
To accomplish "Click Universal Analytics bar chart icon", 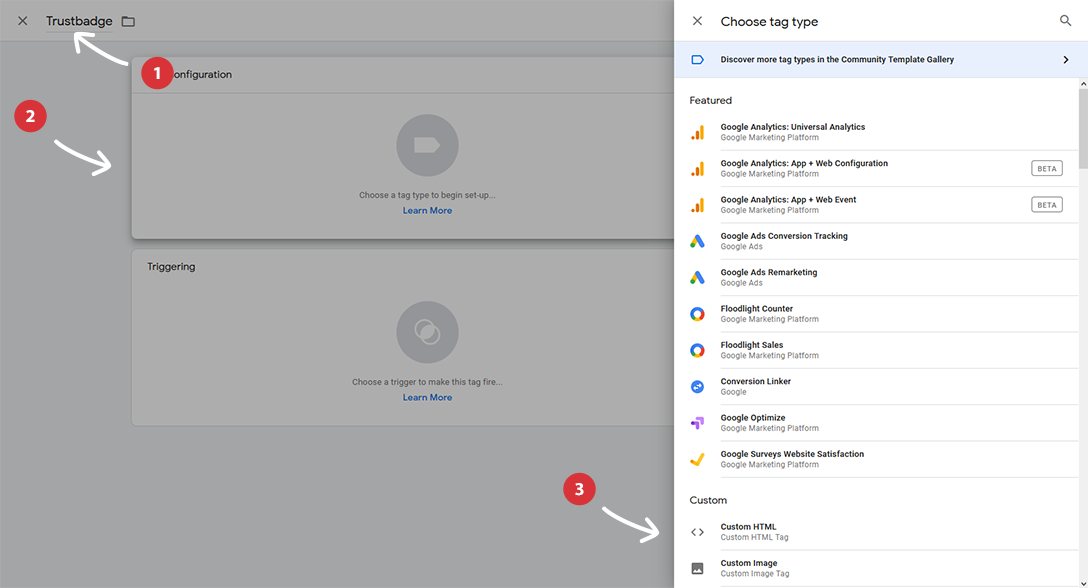I will pyautogui.click(x=697, y=132).
